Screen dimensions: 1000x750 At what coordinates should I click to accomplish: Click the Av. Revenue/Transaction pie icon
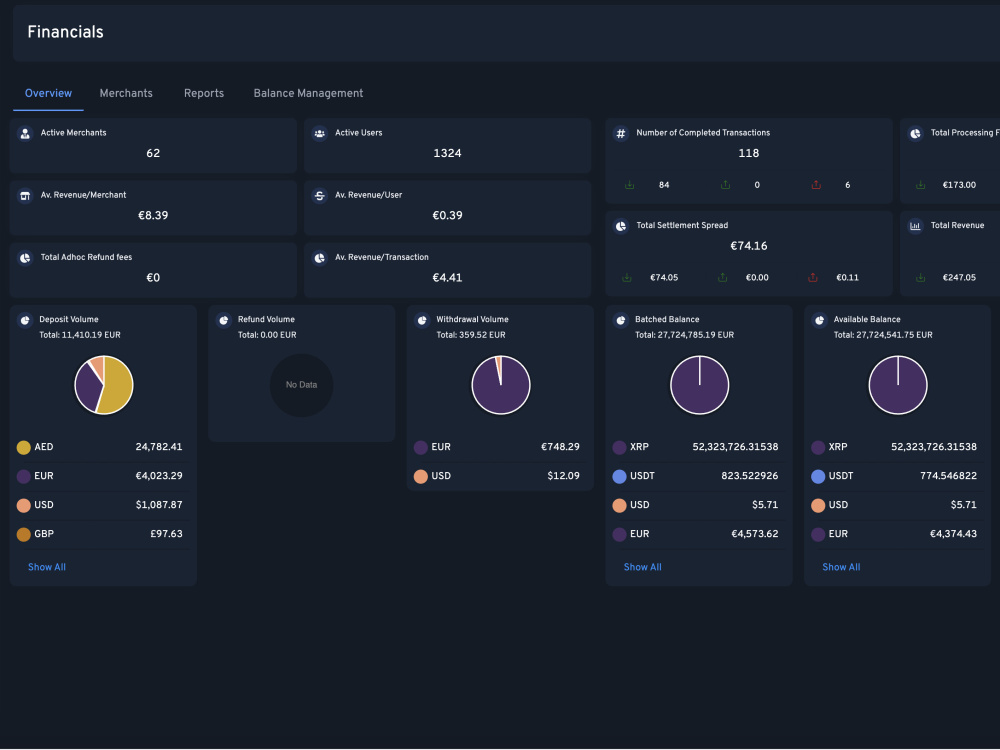point(320,258)
